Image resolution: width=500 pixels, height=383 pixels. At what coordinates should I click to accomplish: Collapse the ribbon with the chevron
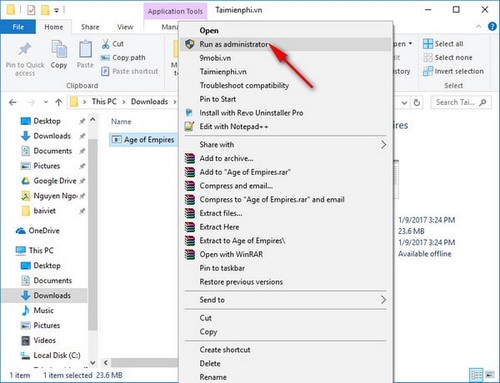point(479,27)
